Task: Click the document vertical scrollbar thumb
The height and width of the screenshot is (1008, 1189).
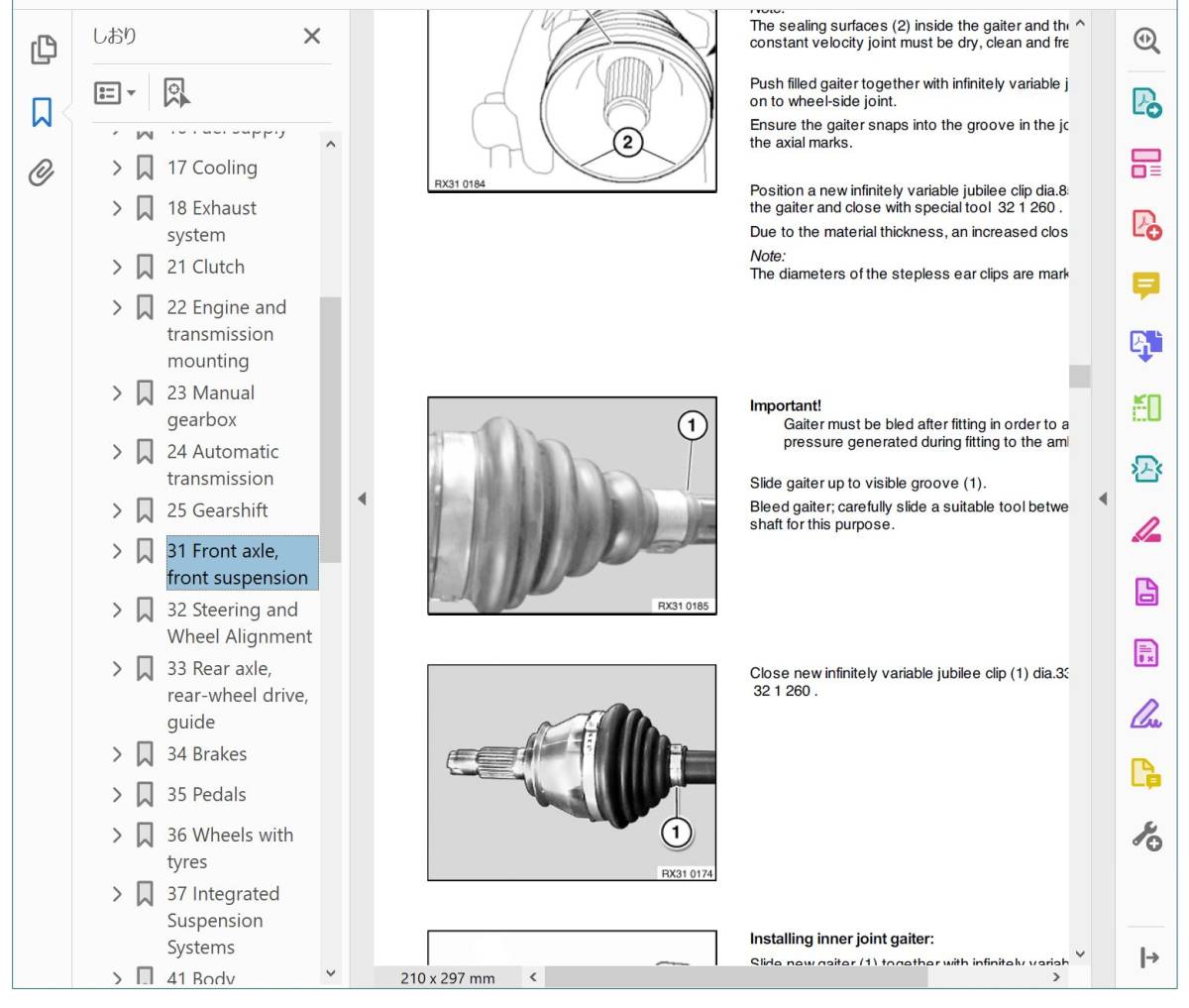Action: pos(1080,377)
